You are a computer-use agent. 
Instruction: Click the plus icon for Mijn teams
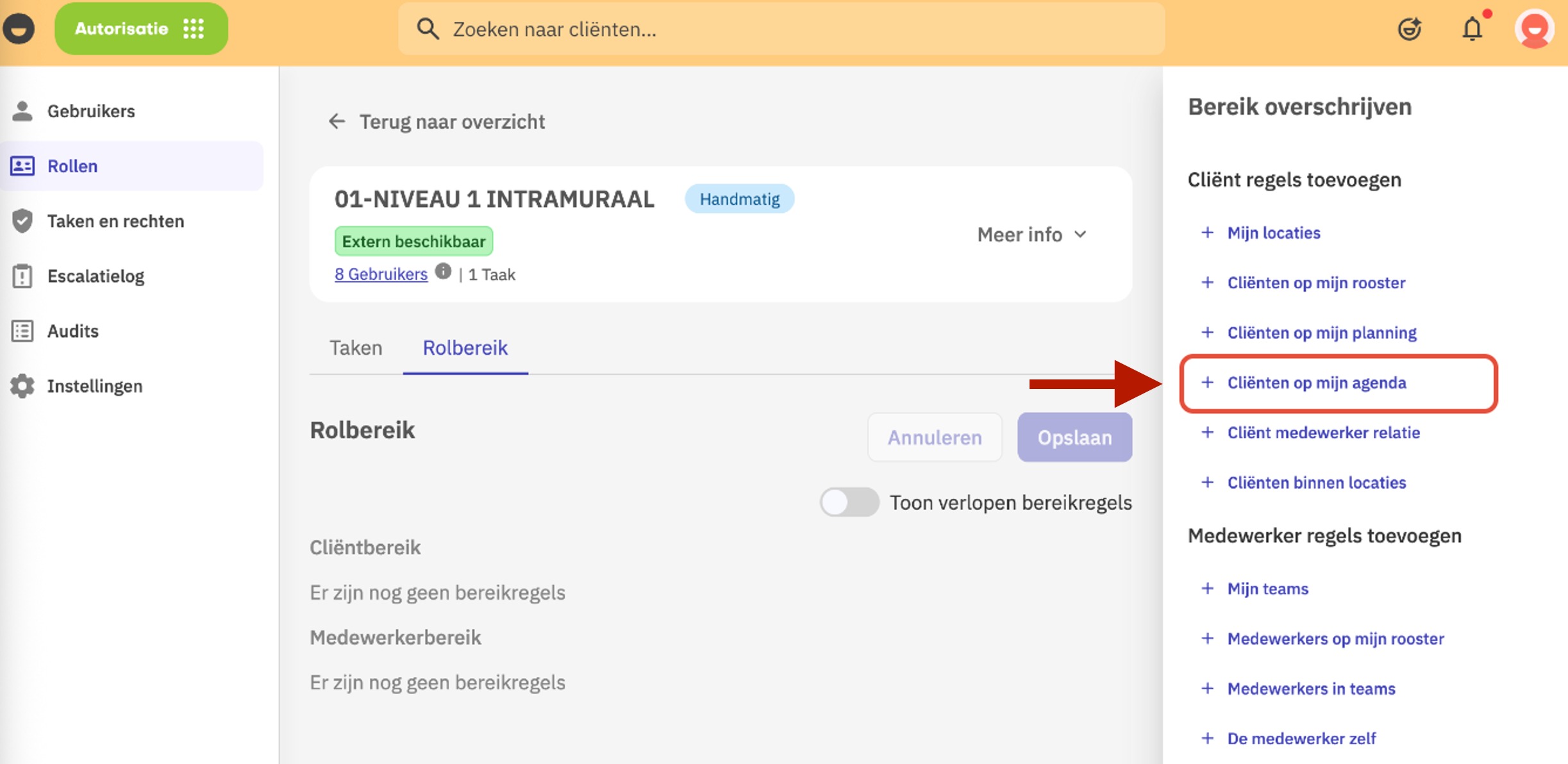tap(1207, 588)
